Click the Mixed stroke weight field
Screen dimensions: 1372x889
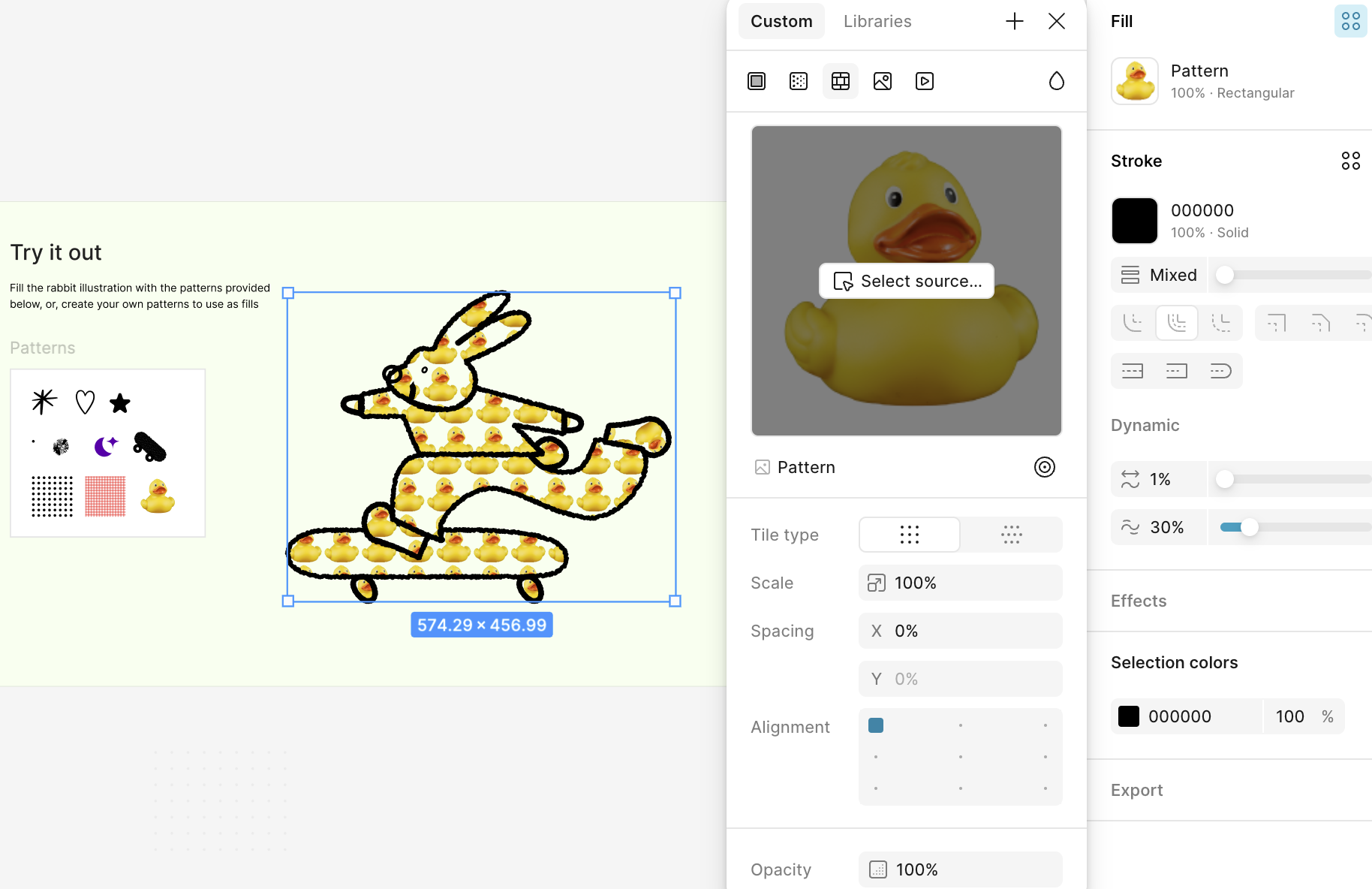(x=1159, y=275)
